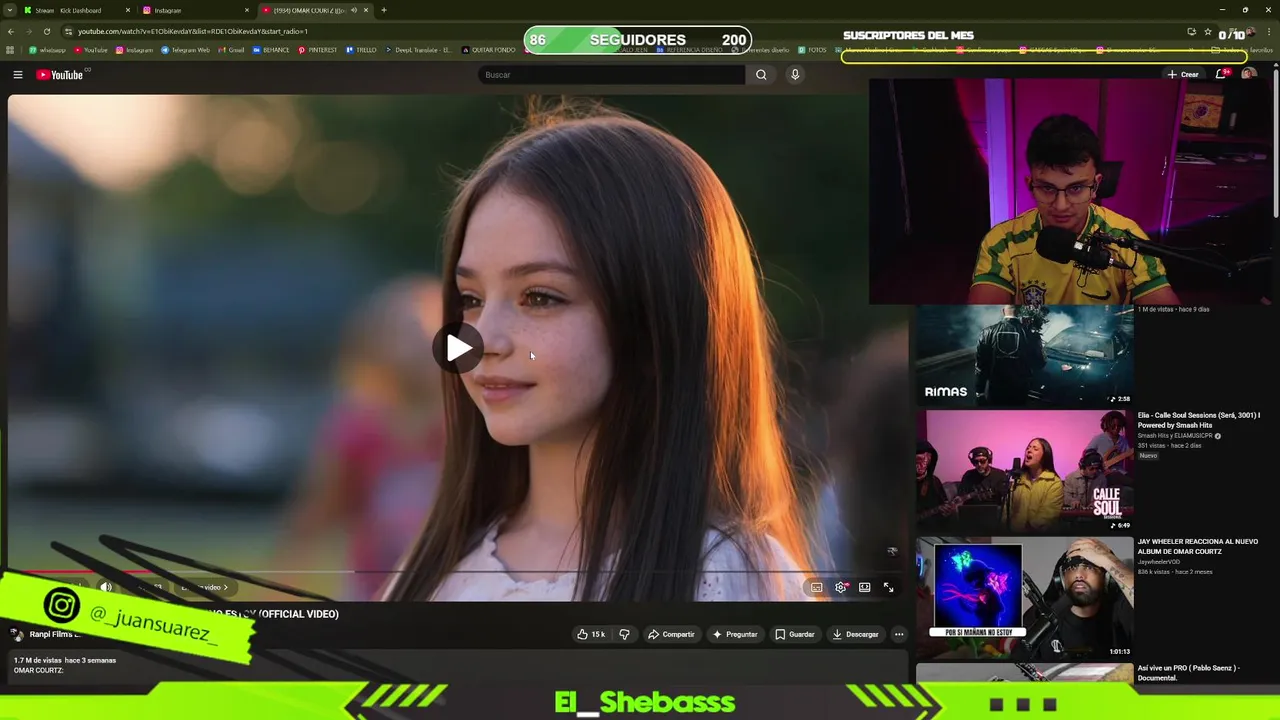Open the more actions three-dot menu
The width and height of the screenshot is (1280, 720).
coord(898,634)
